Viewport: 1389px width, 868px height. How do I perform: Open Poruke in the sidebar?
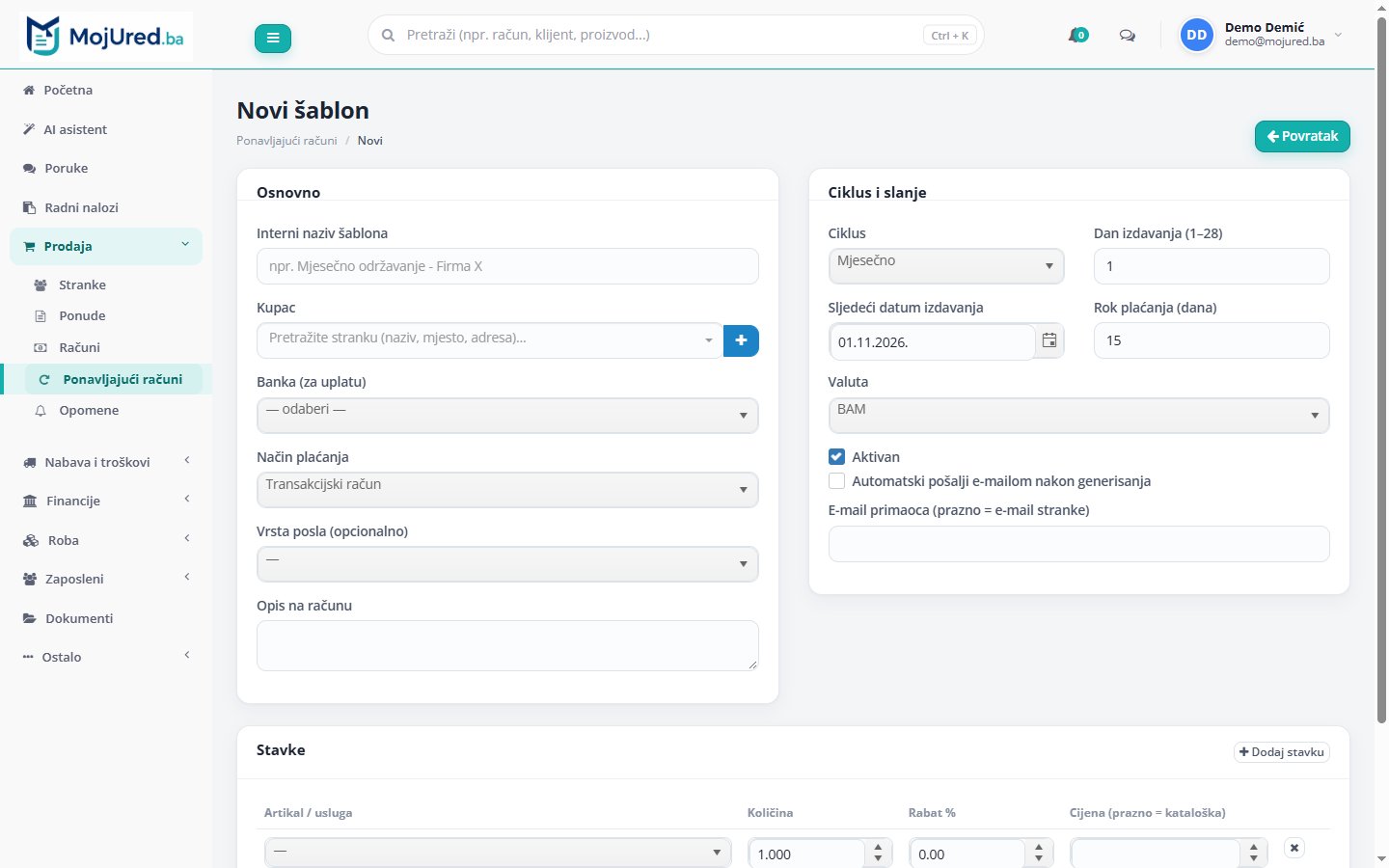(106, 168)
